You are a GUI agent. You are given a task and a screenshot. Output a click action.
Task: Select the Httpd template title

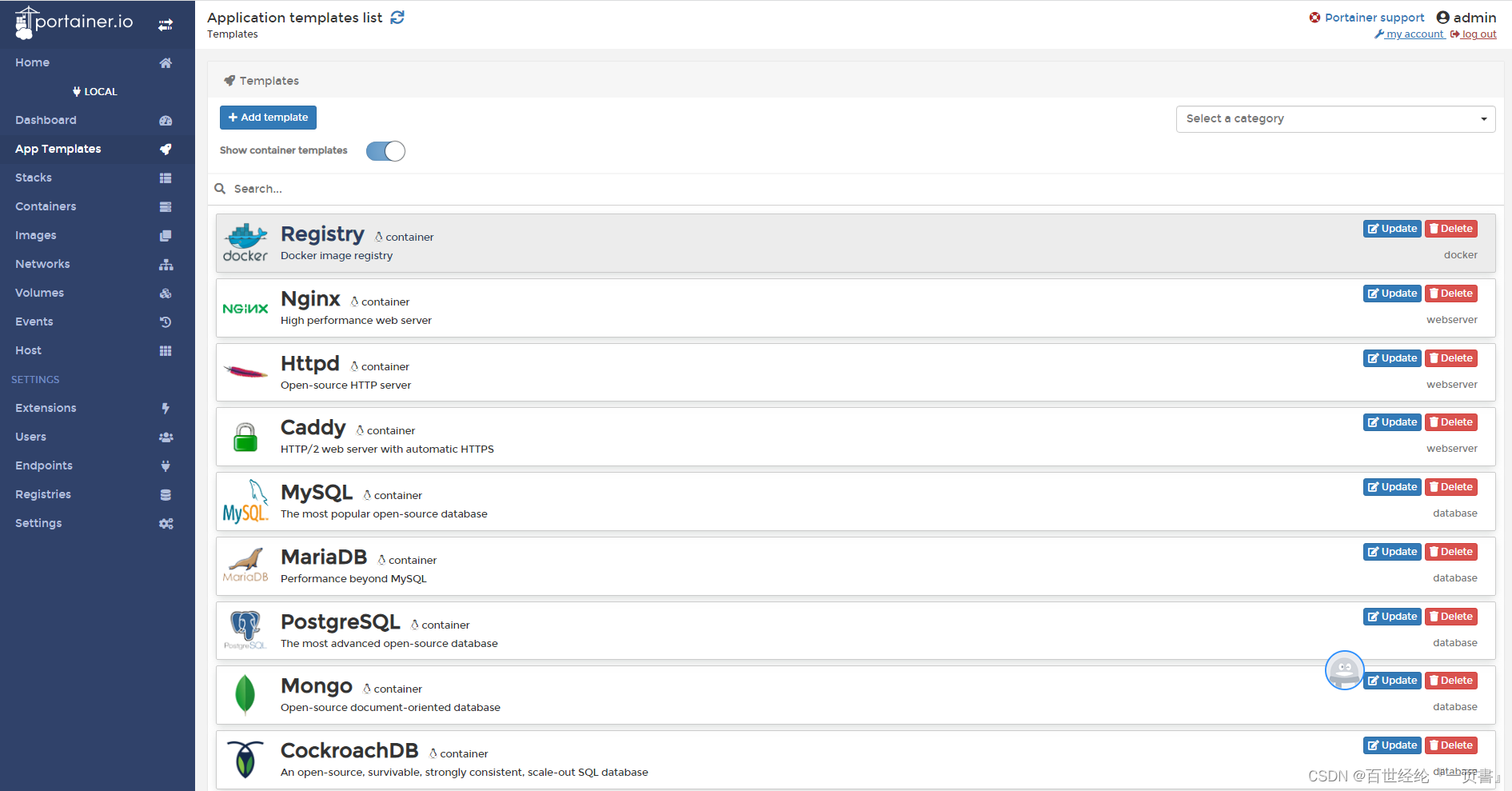(310, 363)
